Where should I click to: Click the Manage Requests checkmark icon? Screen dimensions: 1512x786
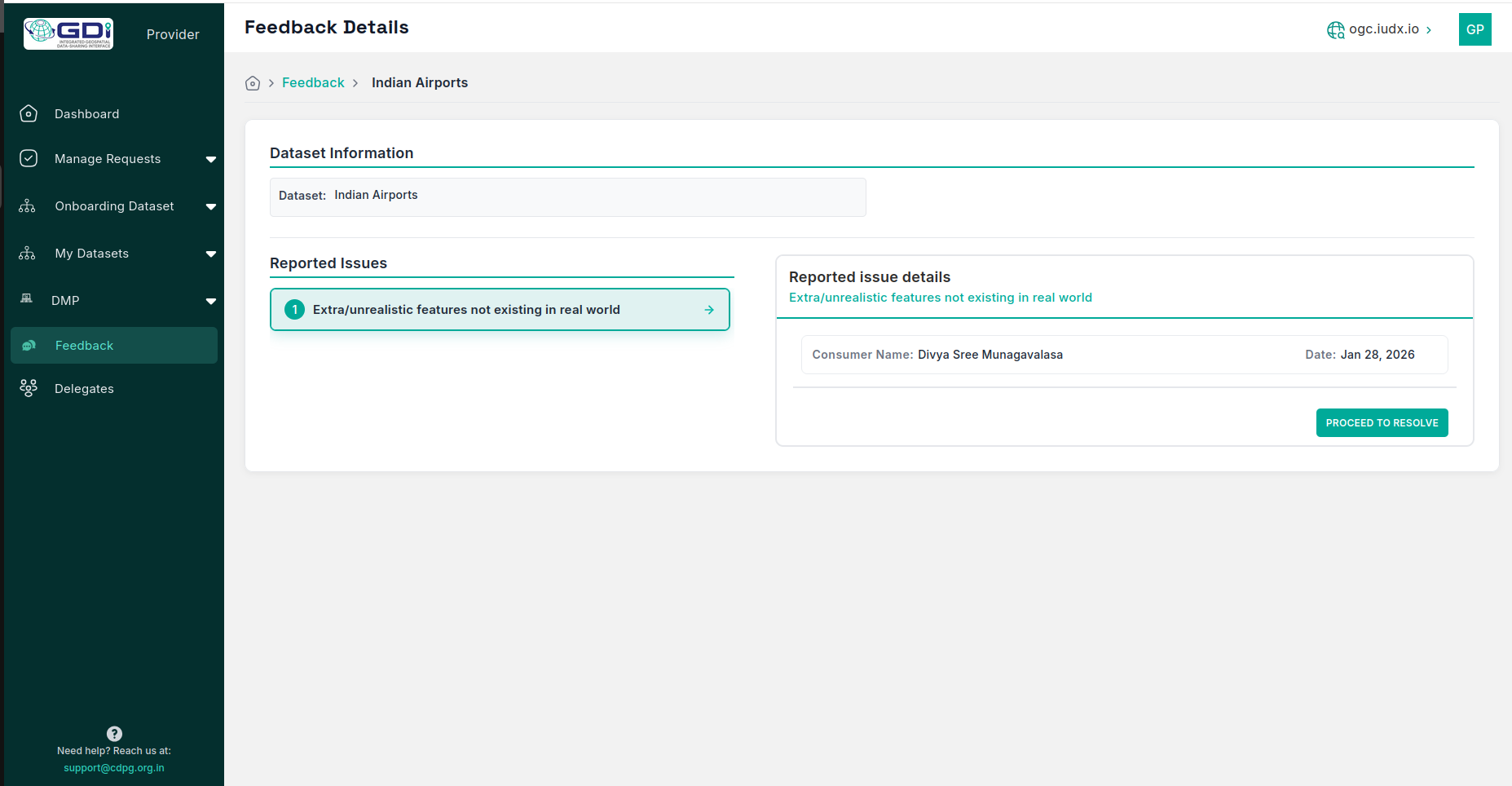[x=29, y=158]
